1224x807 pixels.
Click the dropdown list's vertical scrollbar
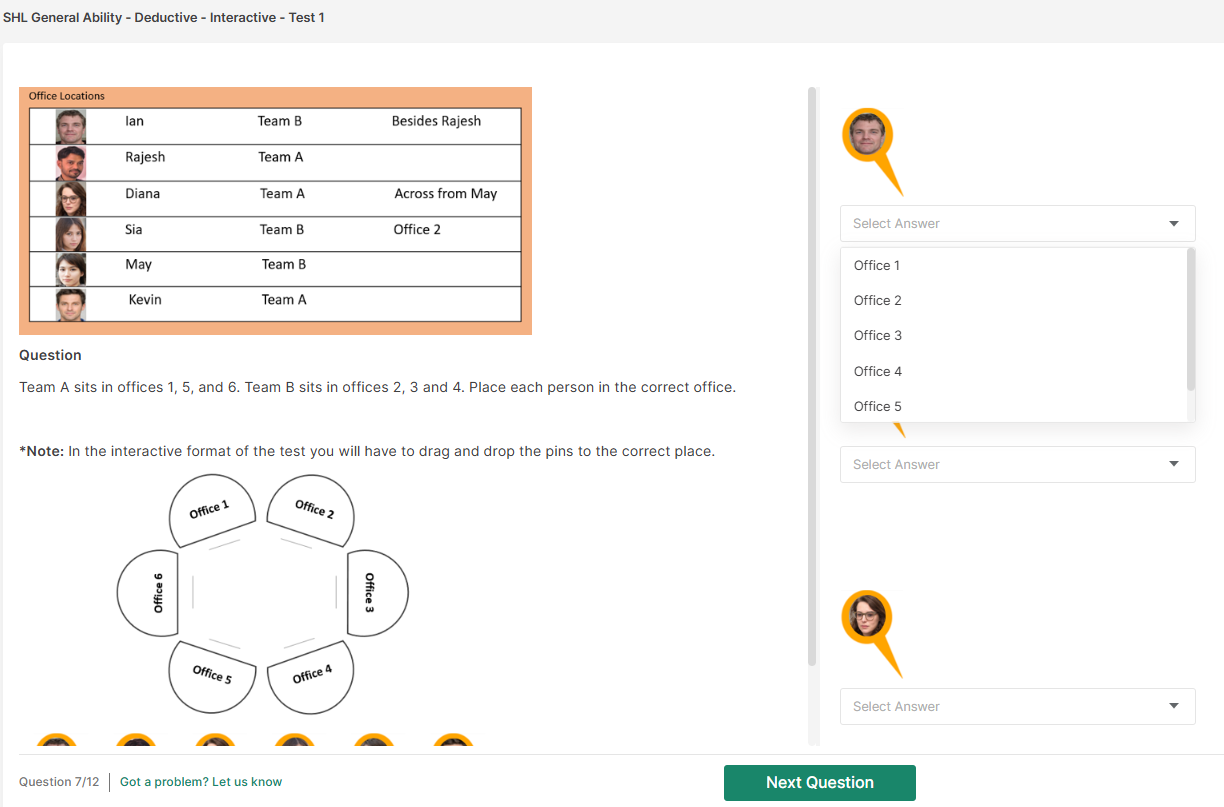point(1190,320)
